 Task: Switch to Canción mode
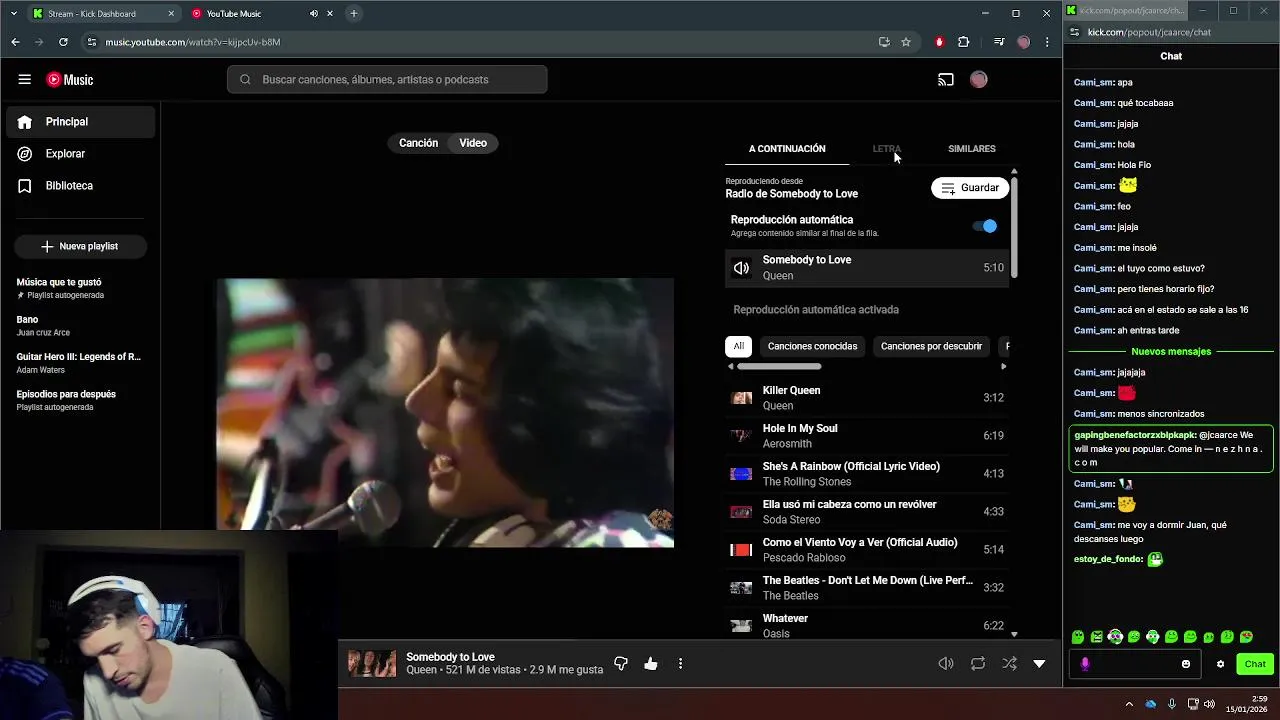pos(418,143)
